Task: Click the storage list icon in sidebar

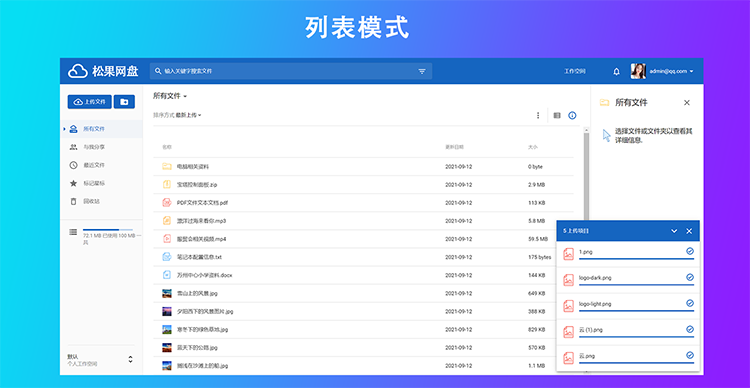Action: (73, 232)
